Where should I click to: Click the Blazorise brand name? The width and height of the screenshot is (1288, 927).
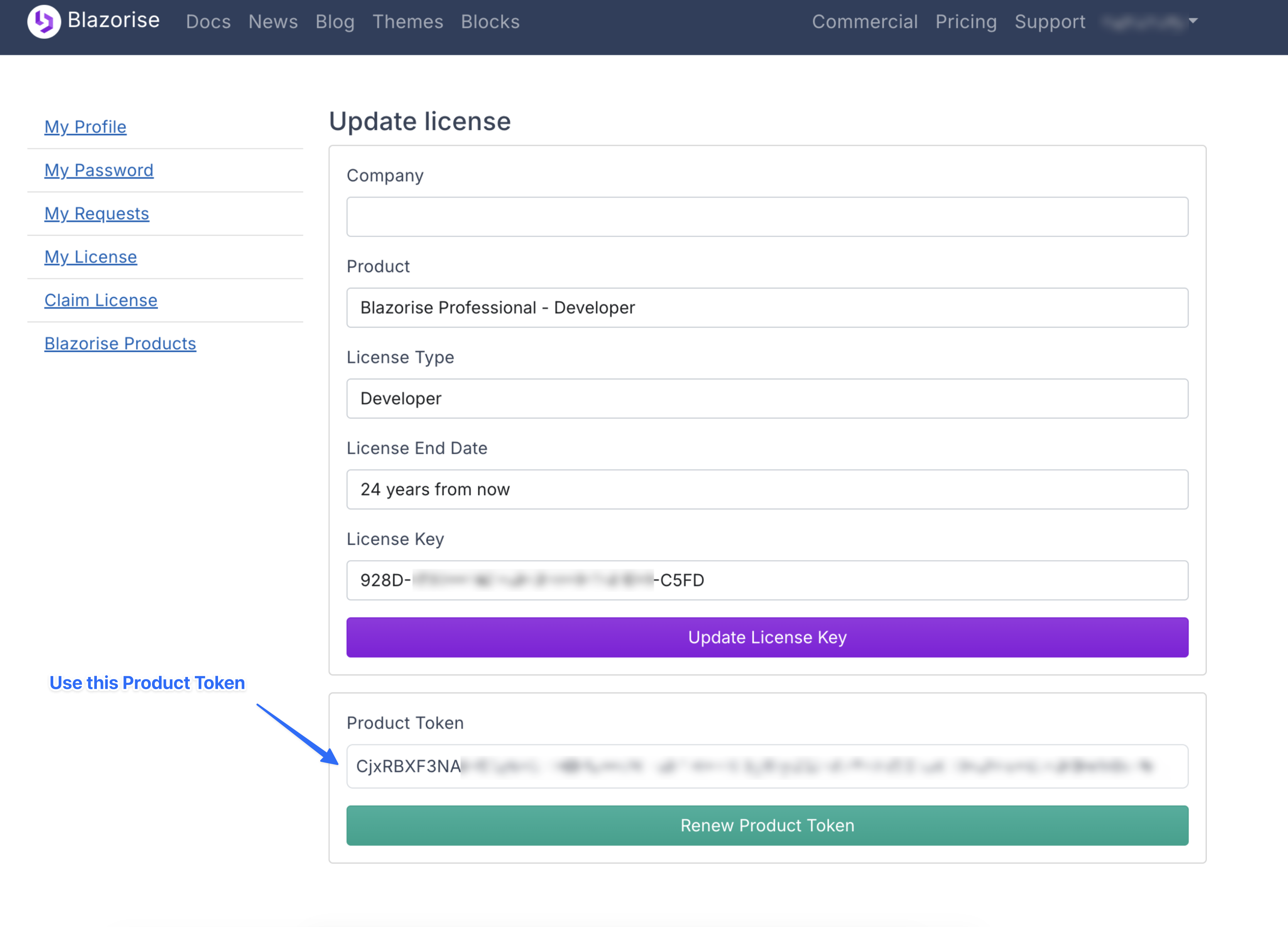[113, 20]
